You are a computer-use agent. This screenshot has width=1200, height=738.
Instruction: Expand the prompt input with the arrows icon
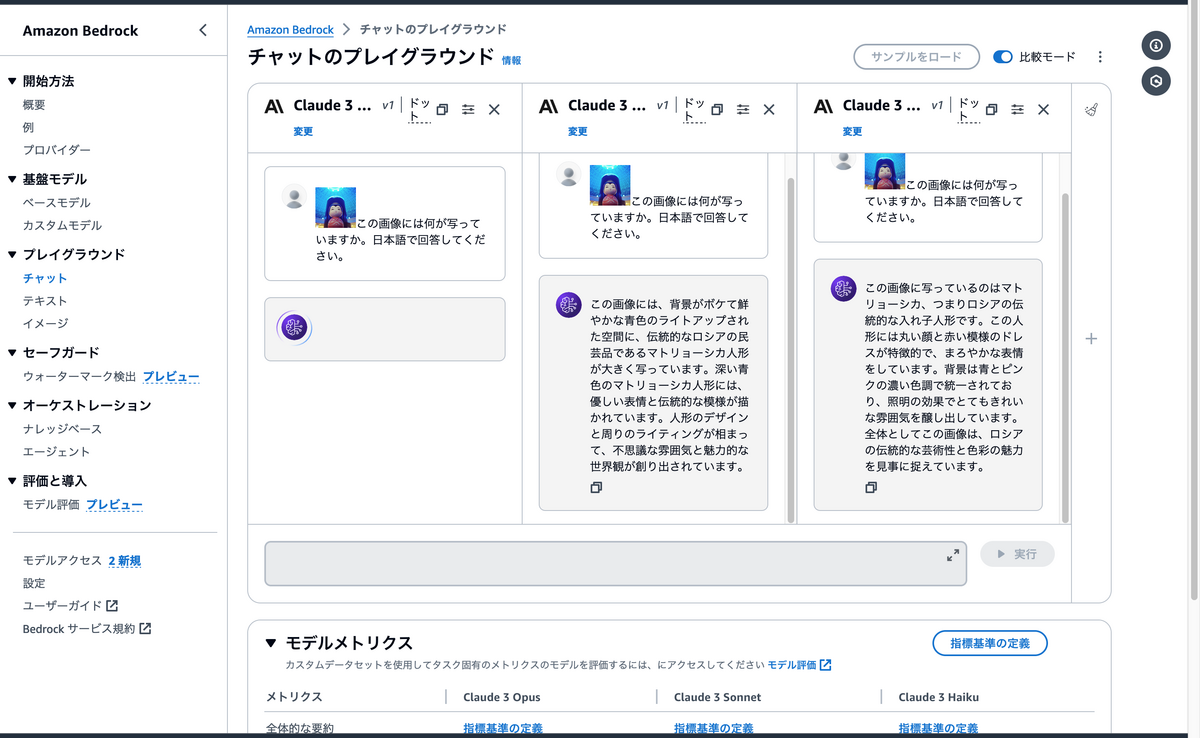point(953,554)
